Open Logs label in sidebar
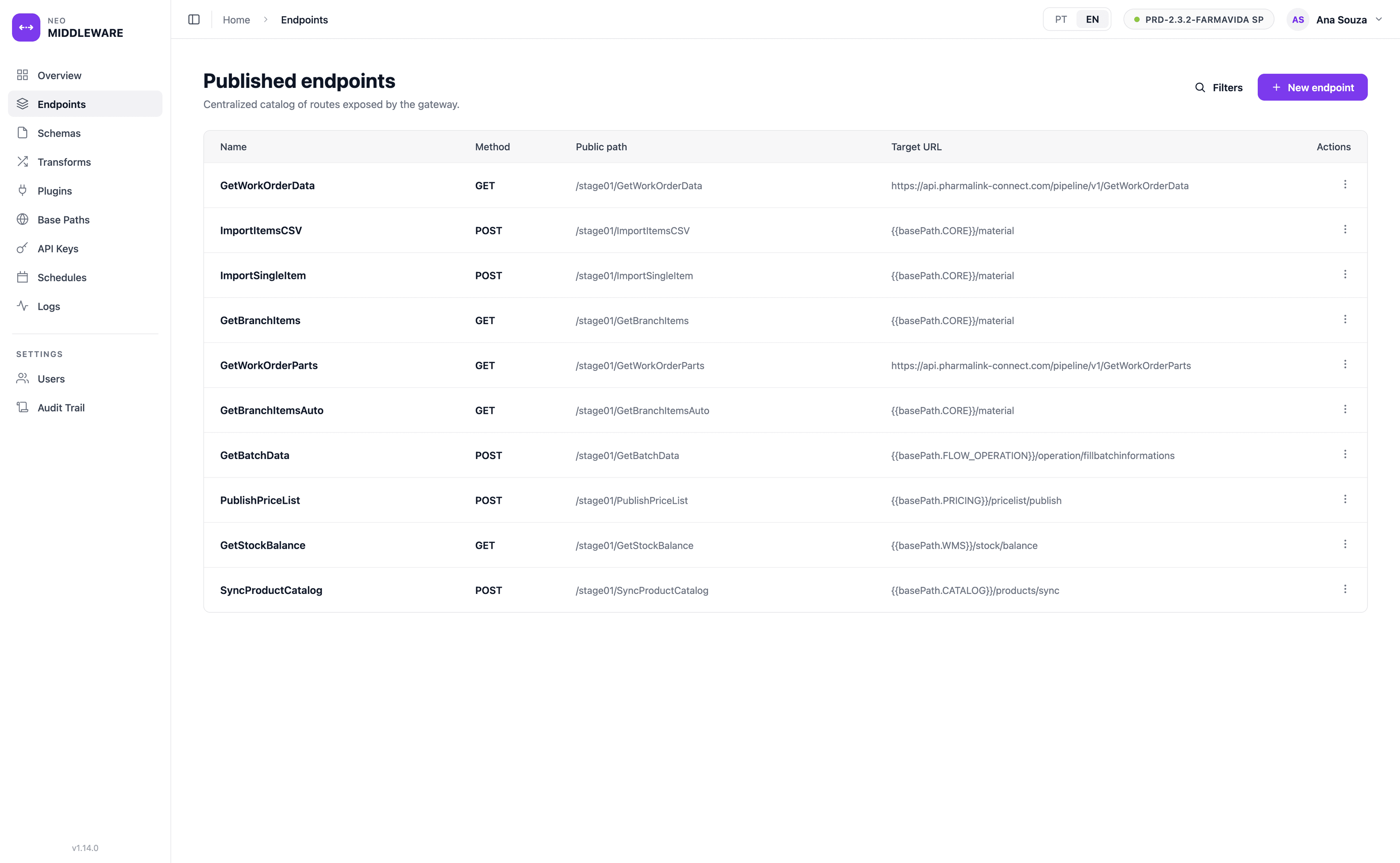1400x863 pixels. 49,307
